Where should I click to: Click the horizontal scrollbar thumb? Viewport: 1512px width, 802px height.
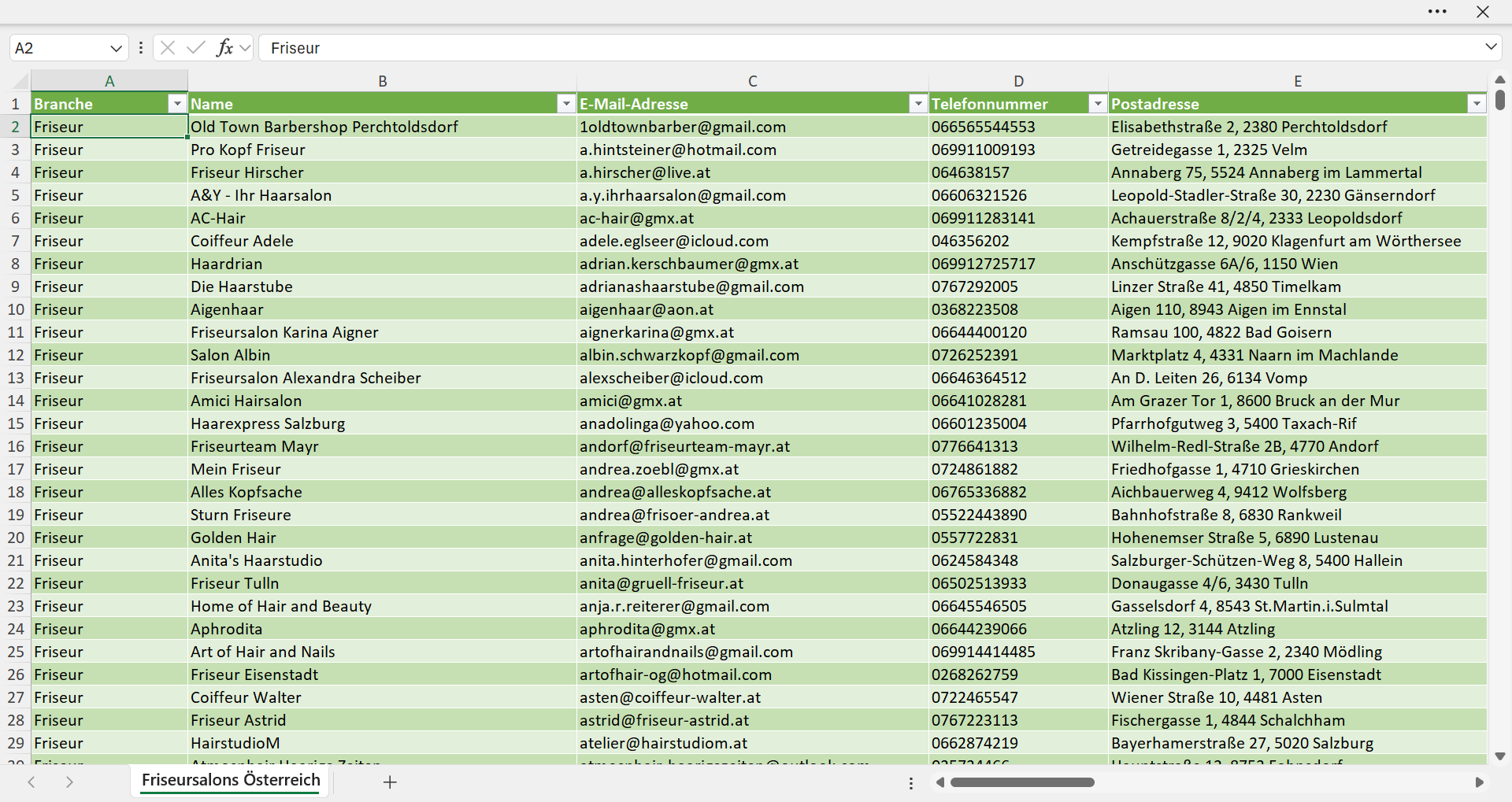[1022, 782]
